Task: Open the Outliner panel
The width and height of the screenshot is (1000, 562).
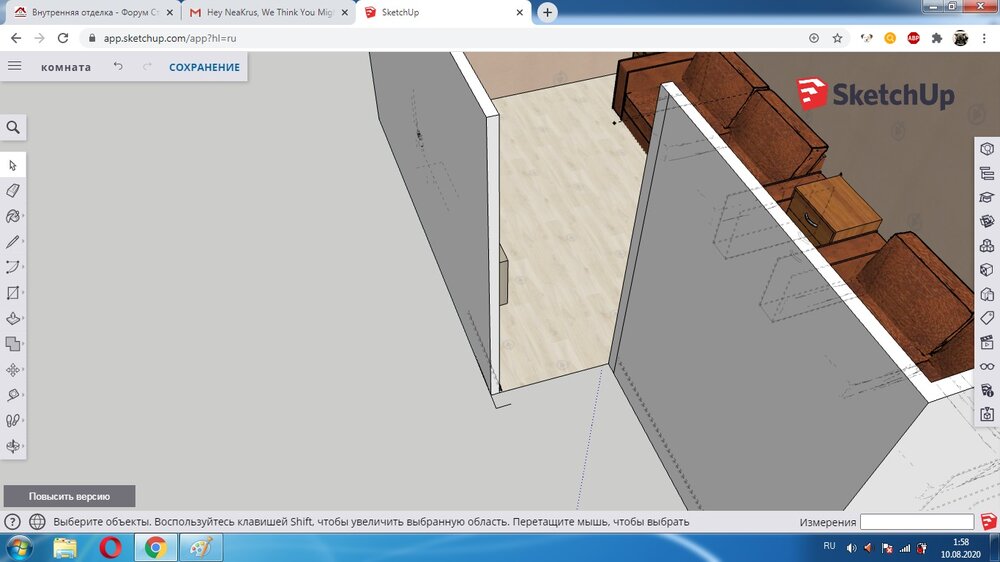Action: click(987, 173)
